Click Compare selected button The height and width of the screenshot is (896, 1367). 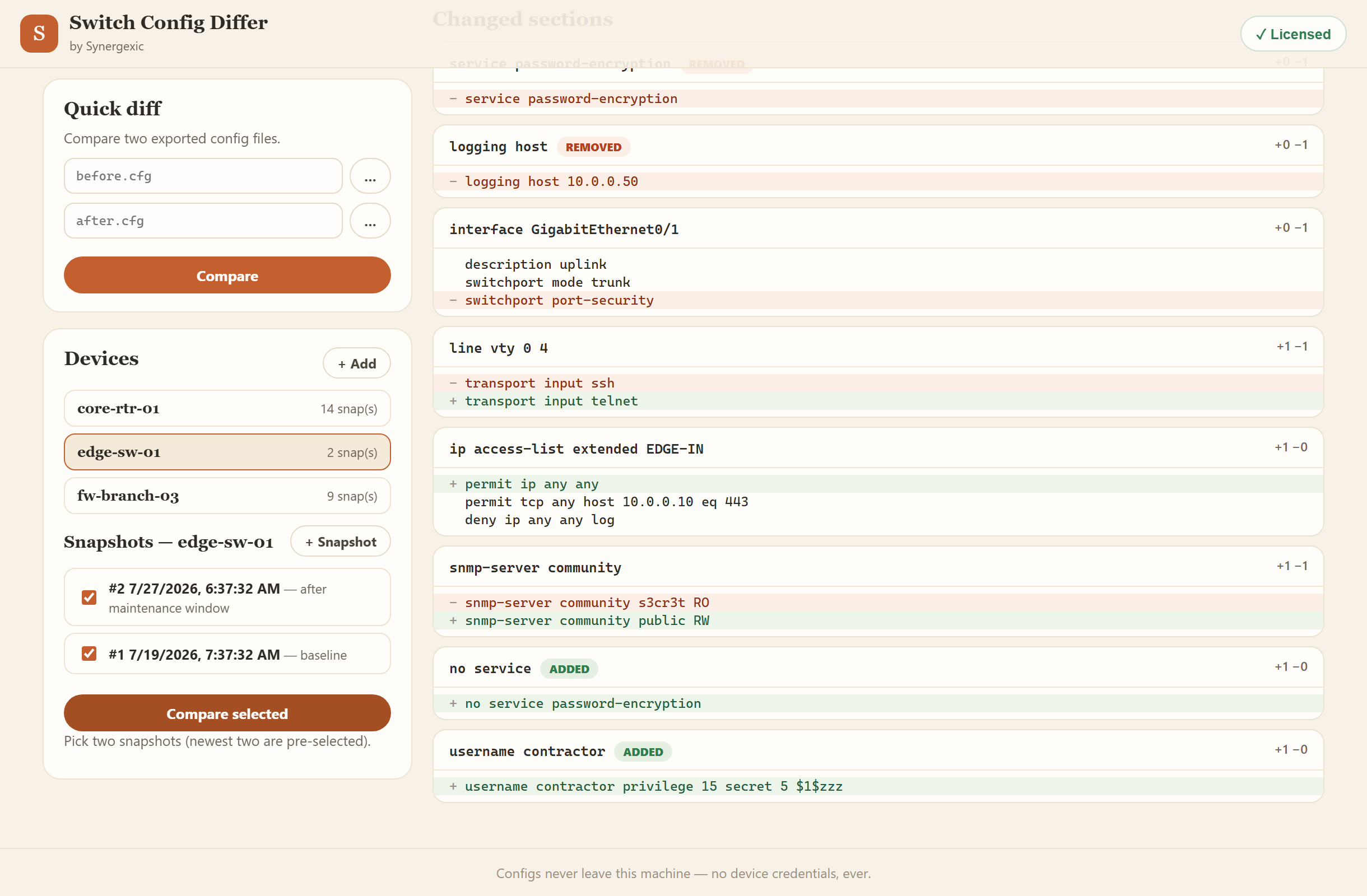pos(227,713)
